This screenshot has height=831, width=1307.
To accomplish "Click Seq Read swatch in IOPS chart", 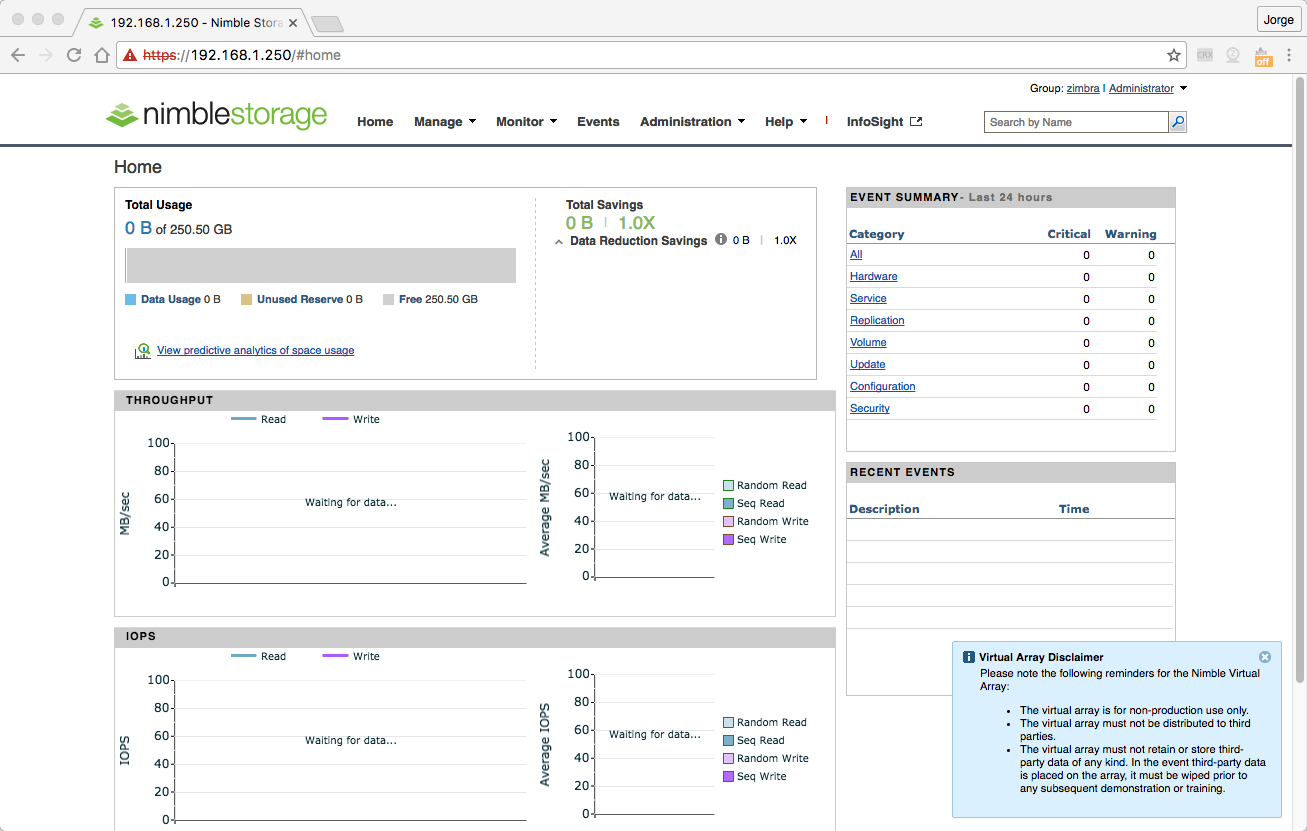I will [728, 741].
